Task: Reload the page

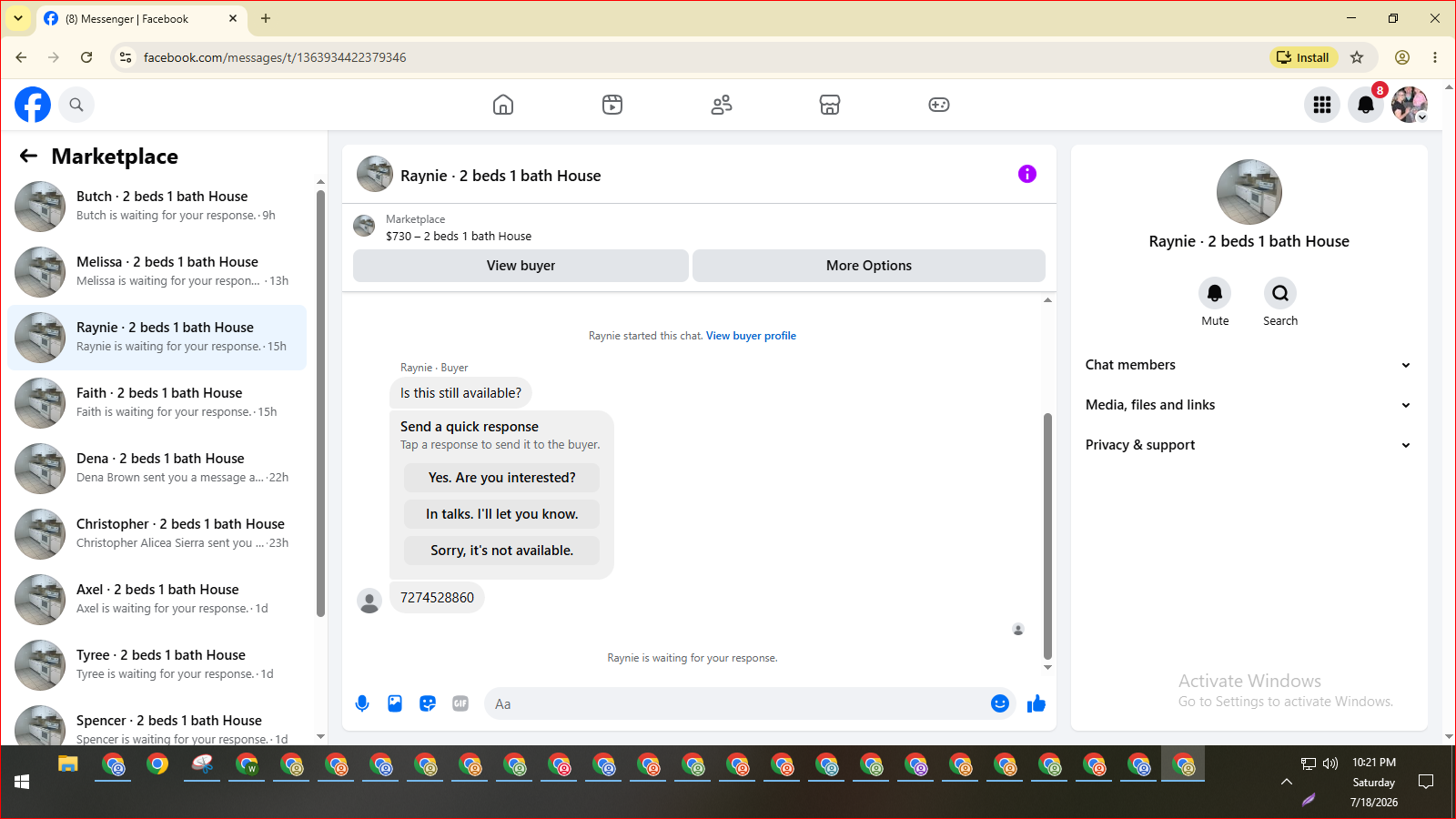Action: (x=86, y=57)
